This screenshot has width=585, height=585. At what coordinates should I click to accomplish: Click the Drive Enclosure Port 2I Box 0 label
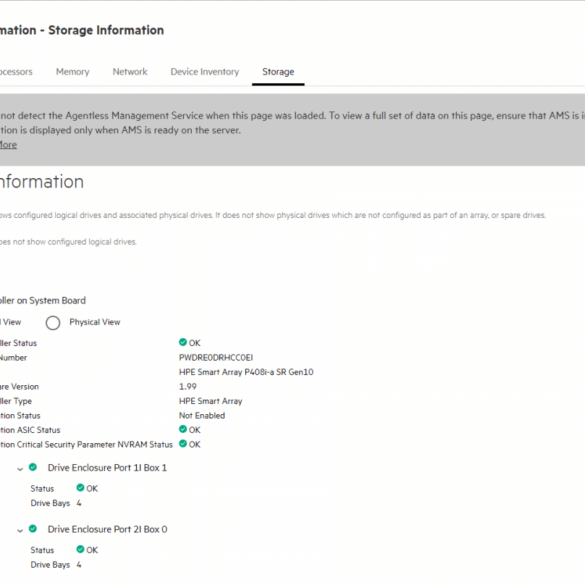[107, 529]
